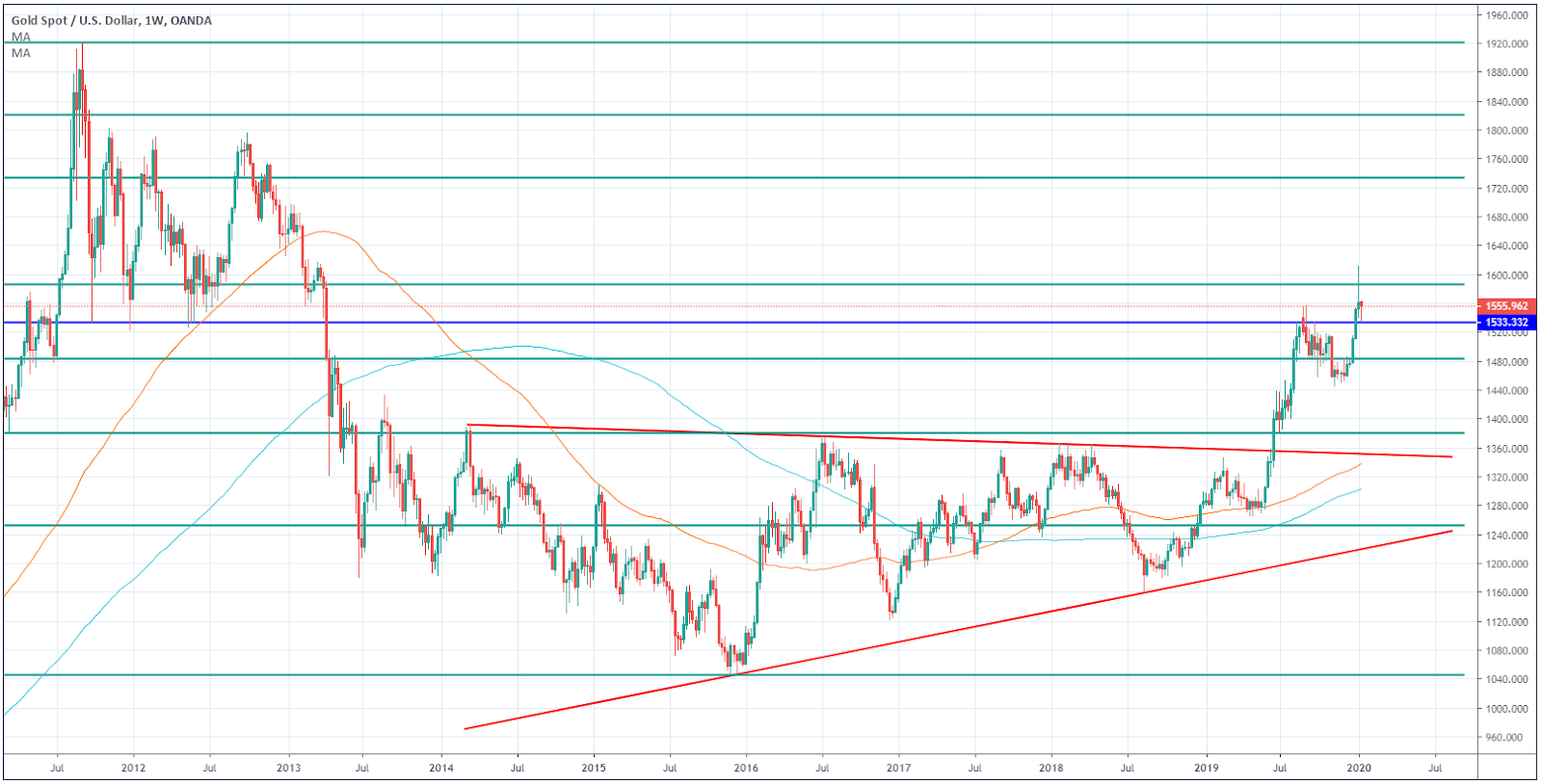Click the 2013 label on time axis
Viewport: 1542px width, 784px height.
(x=288, y=769)
